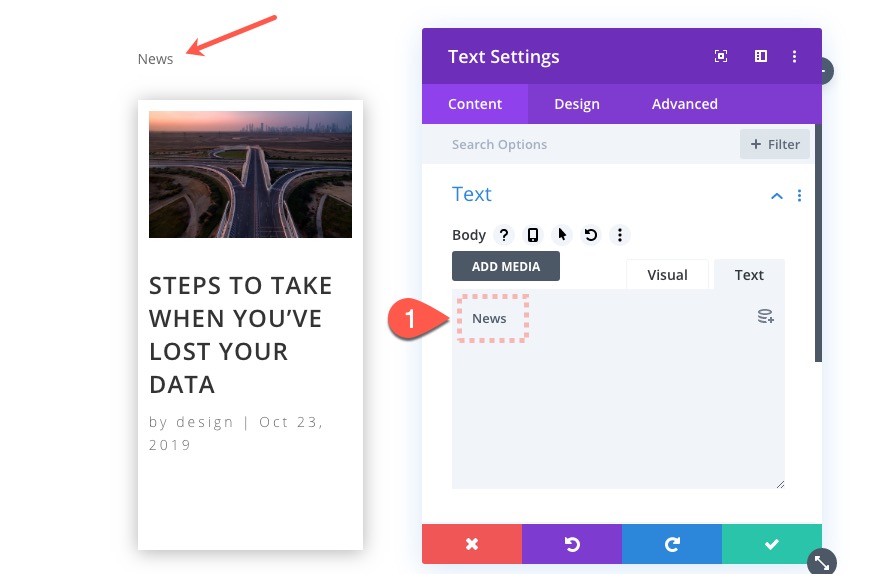Screen dimensions: 880x574
Task: Insert dynamic content into Body
Action: point(766,316)
